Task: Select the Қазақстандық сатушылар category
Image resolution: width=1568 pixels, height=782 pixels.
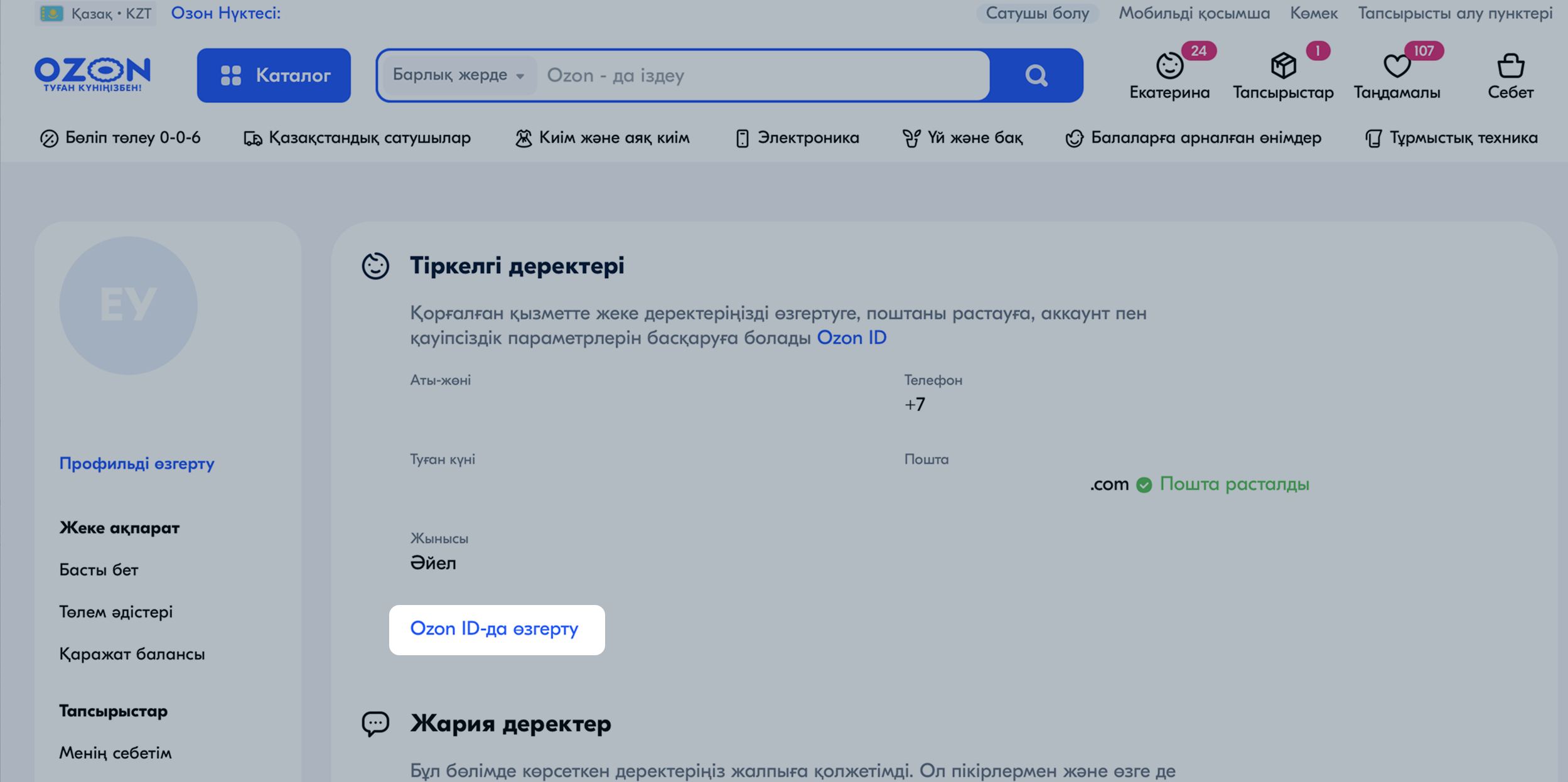Action: click(357, 137)
